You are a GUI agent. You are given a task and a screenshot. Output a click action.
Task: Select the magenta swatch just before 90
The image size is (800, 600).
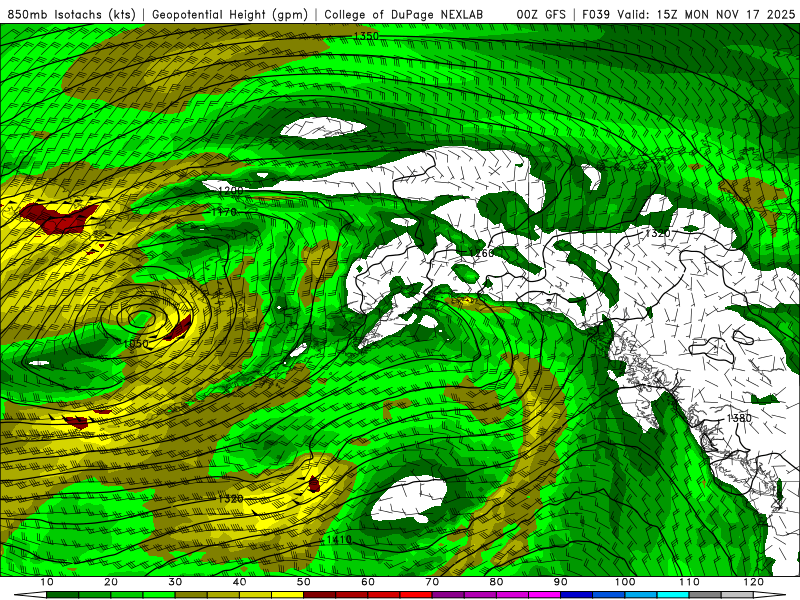544,595
